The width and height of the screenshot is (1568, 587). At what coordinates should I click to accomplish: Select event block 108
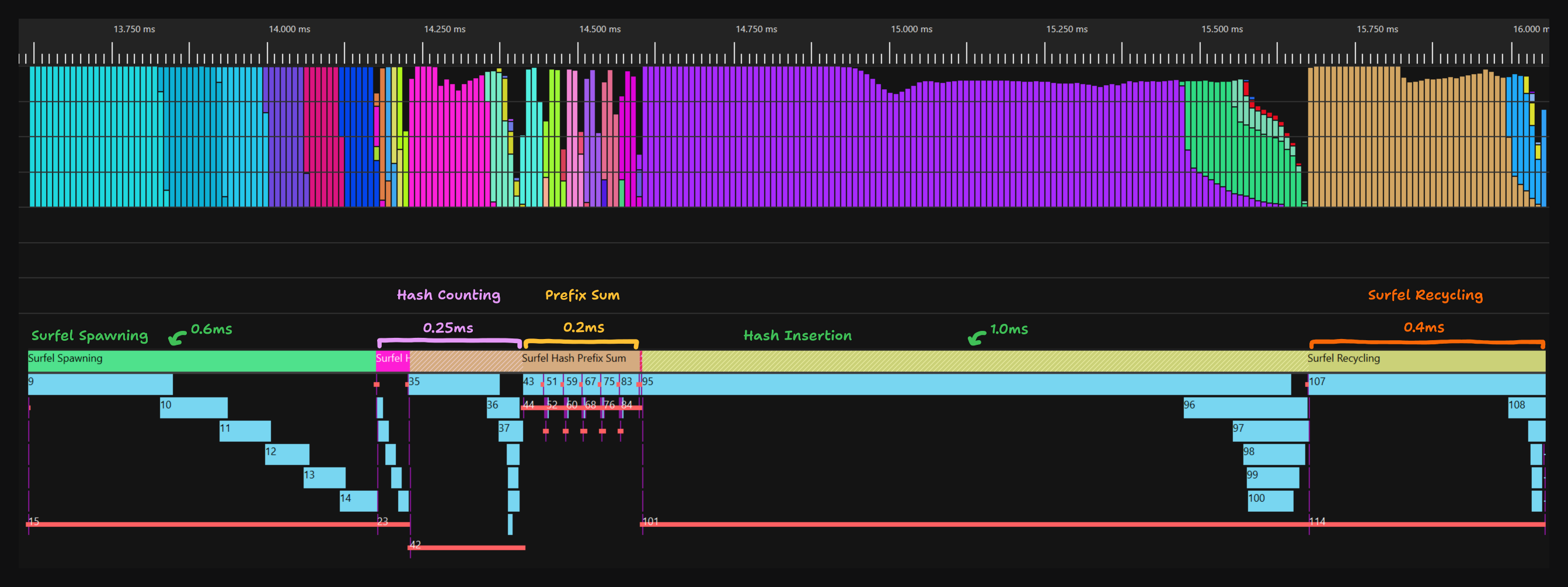(1526, 407)
